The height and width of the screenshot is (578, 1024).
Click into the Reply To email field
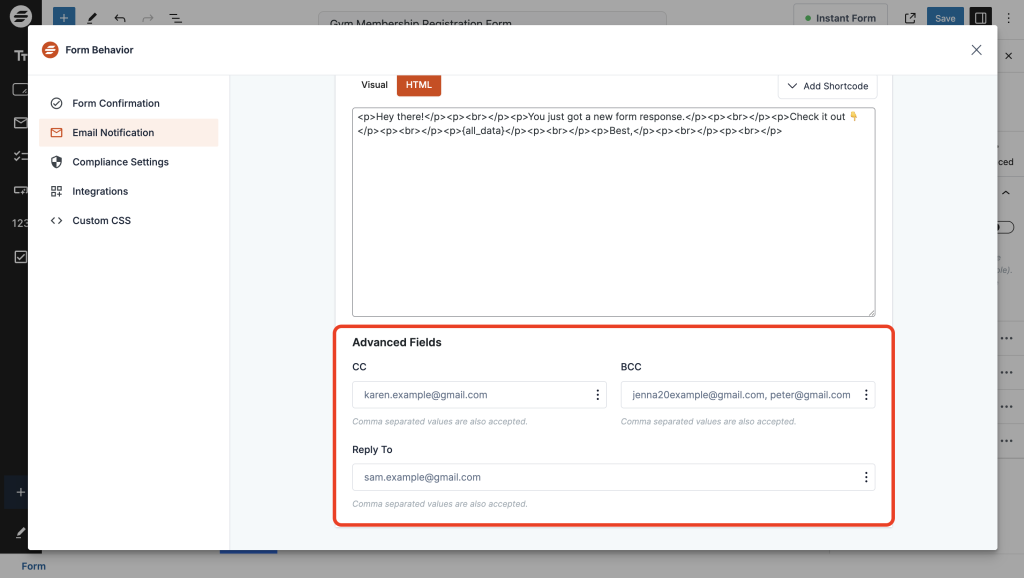pyautogui.click(x=600, y=478)
